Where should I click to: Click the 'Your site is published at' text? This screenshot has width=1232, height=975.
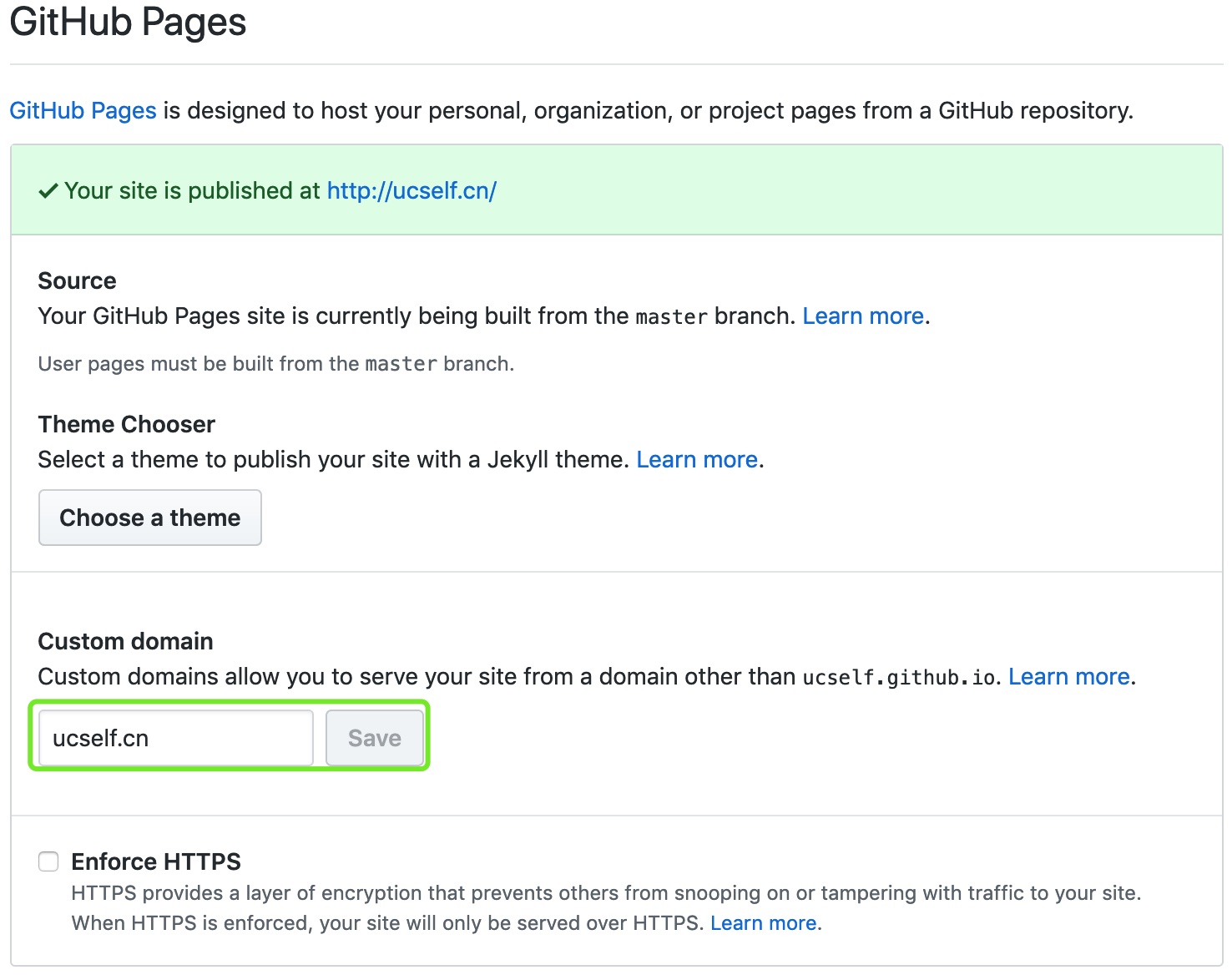192,191
